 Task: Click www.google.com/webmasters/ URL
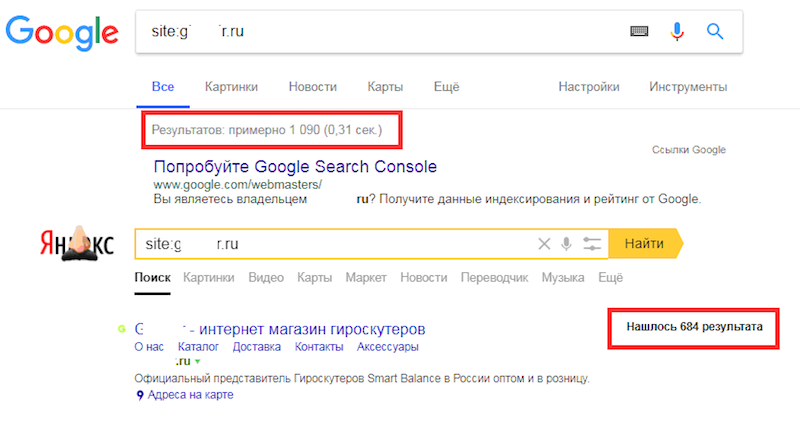[x=237, y=184]
